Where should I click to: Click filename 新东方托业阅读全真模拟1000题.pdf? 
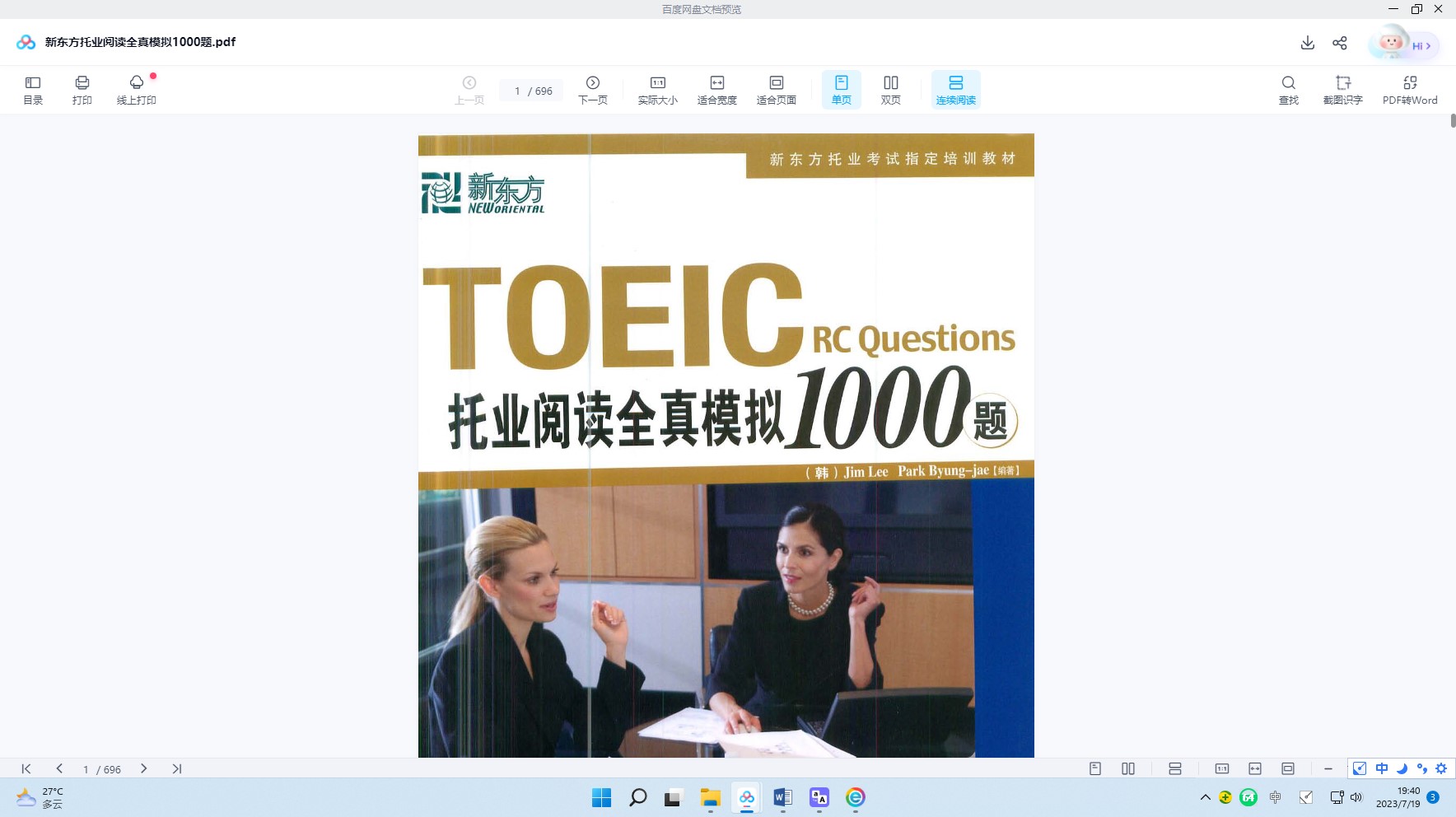point(140,42)
